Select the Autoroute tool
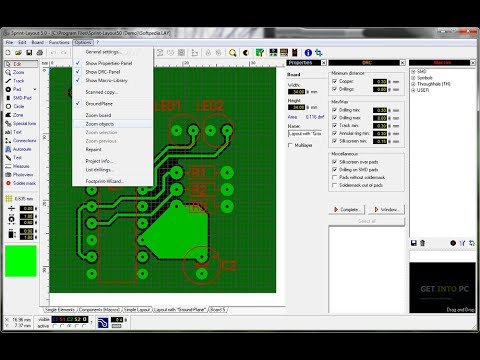 coord(18,149)
